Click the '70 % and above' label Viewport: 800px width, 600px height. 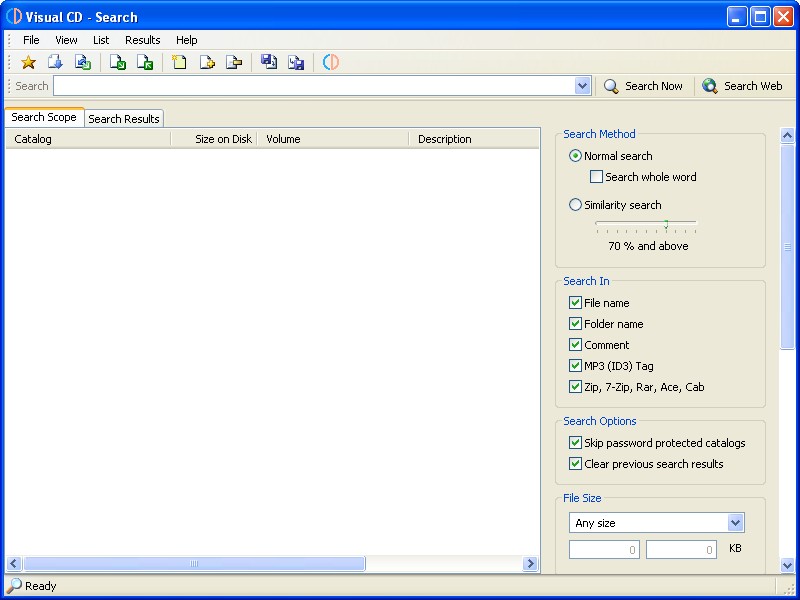click(648, 246)
